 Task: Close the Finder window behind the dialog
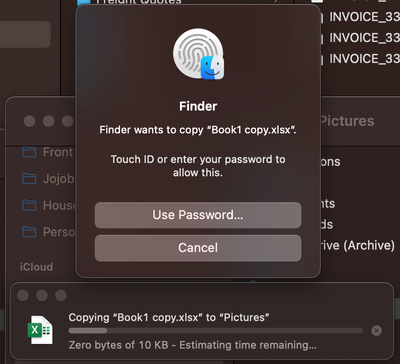coord(29,121)
